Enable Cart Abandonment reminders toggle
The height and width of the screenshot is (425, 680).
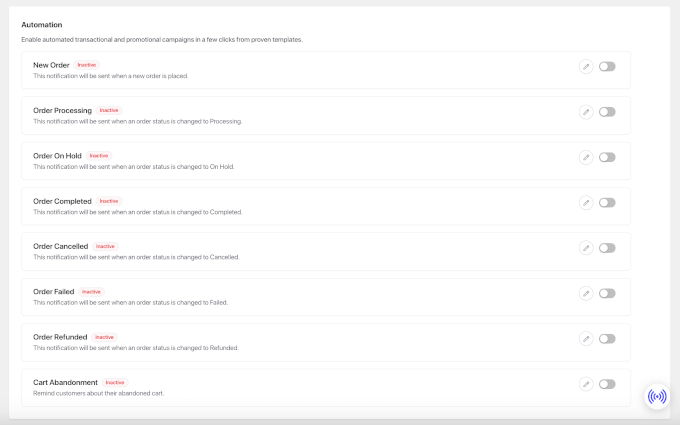pos(607,384)
